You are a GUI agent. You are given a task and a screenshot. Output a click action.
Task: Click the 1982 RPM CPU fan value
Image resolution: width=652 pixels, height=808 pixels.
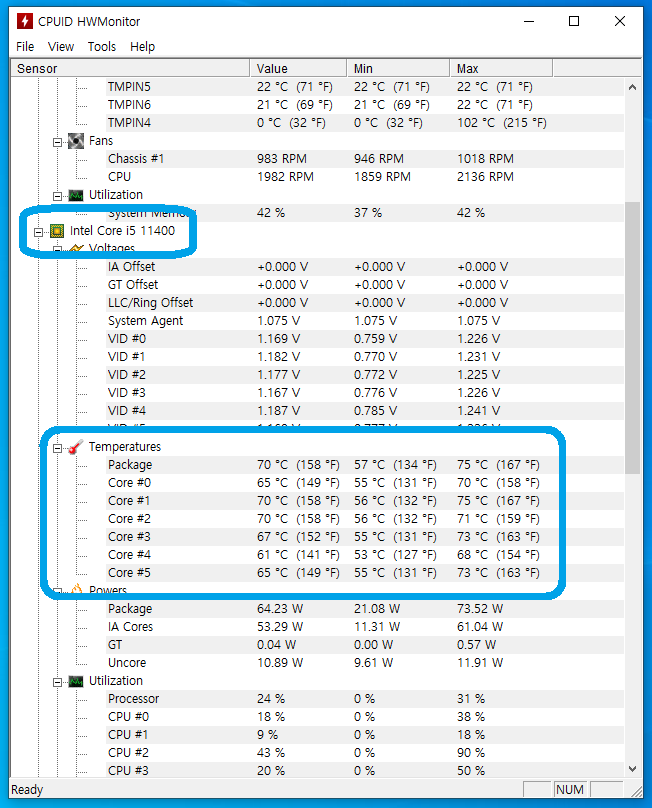[x=286, y=177]
